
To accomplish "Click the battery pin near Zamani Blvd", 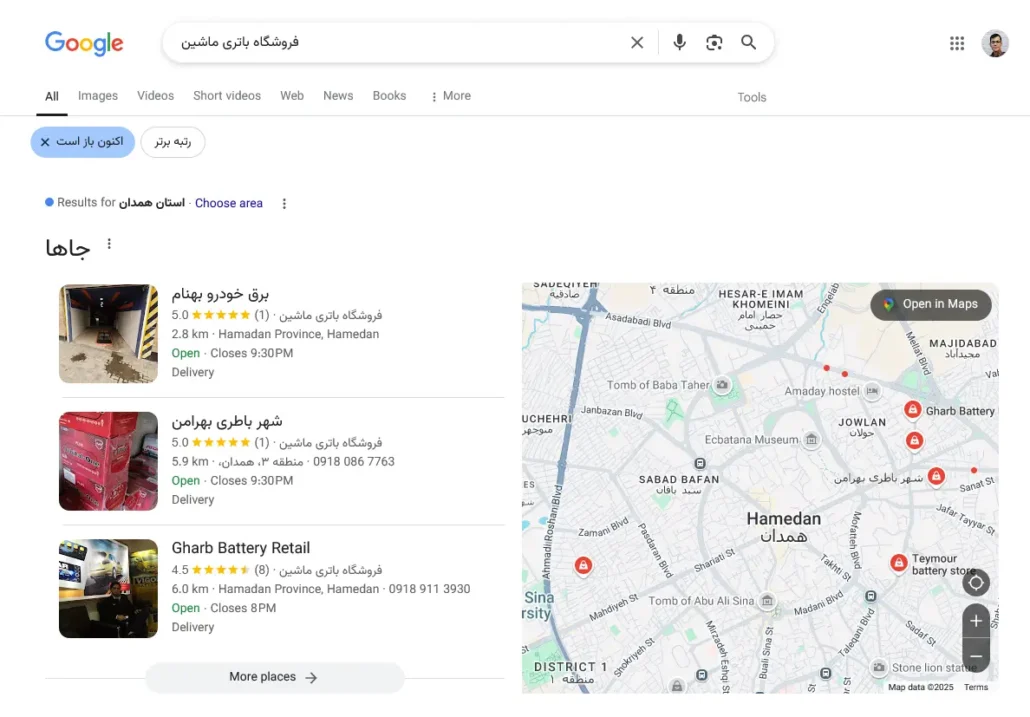I will [x=583, y=565].
